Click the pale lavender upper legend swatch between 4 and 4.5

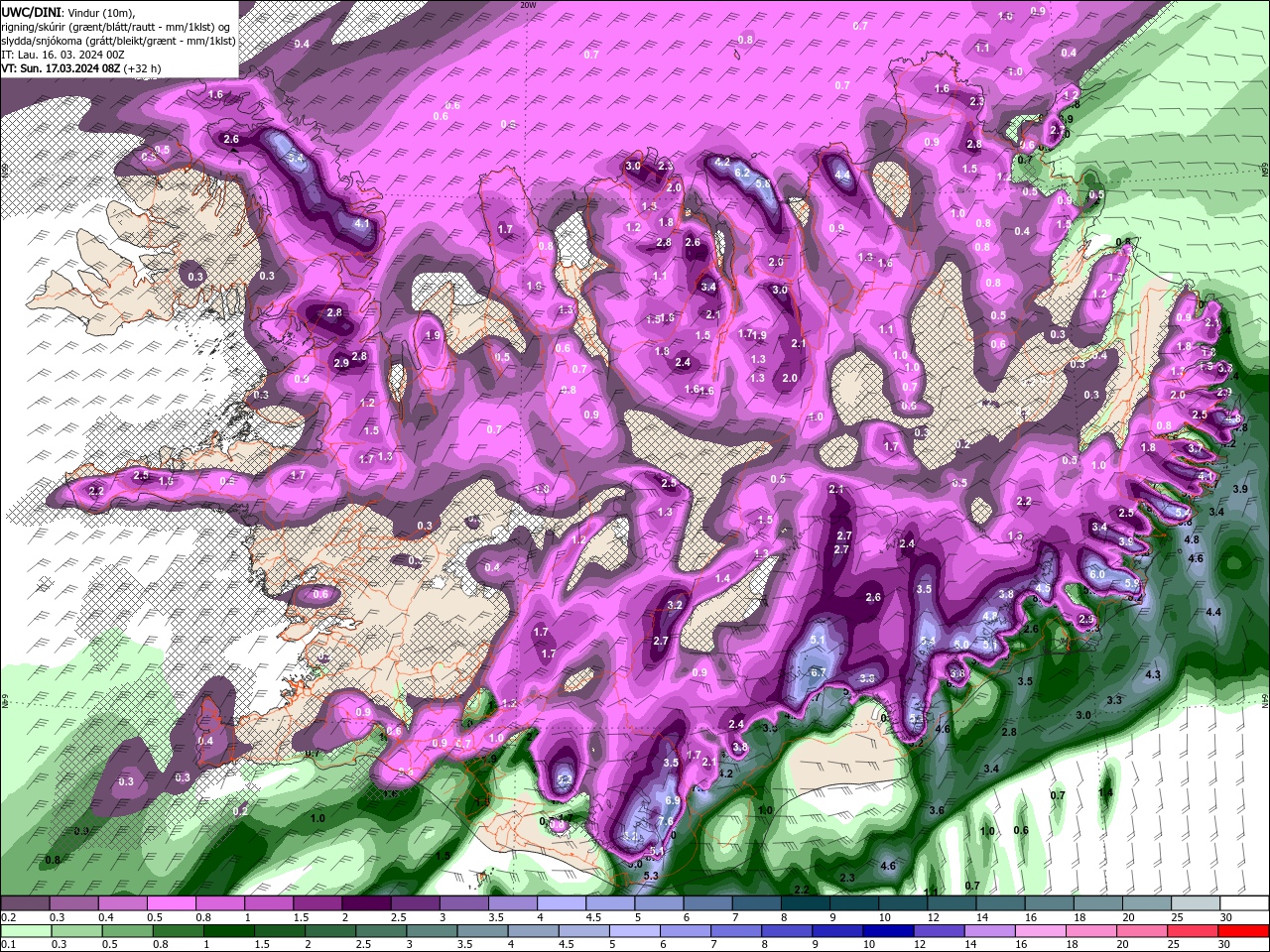[561, 903]
